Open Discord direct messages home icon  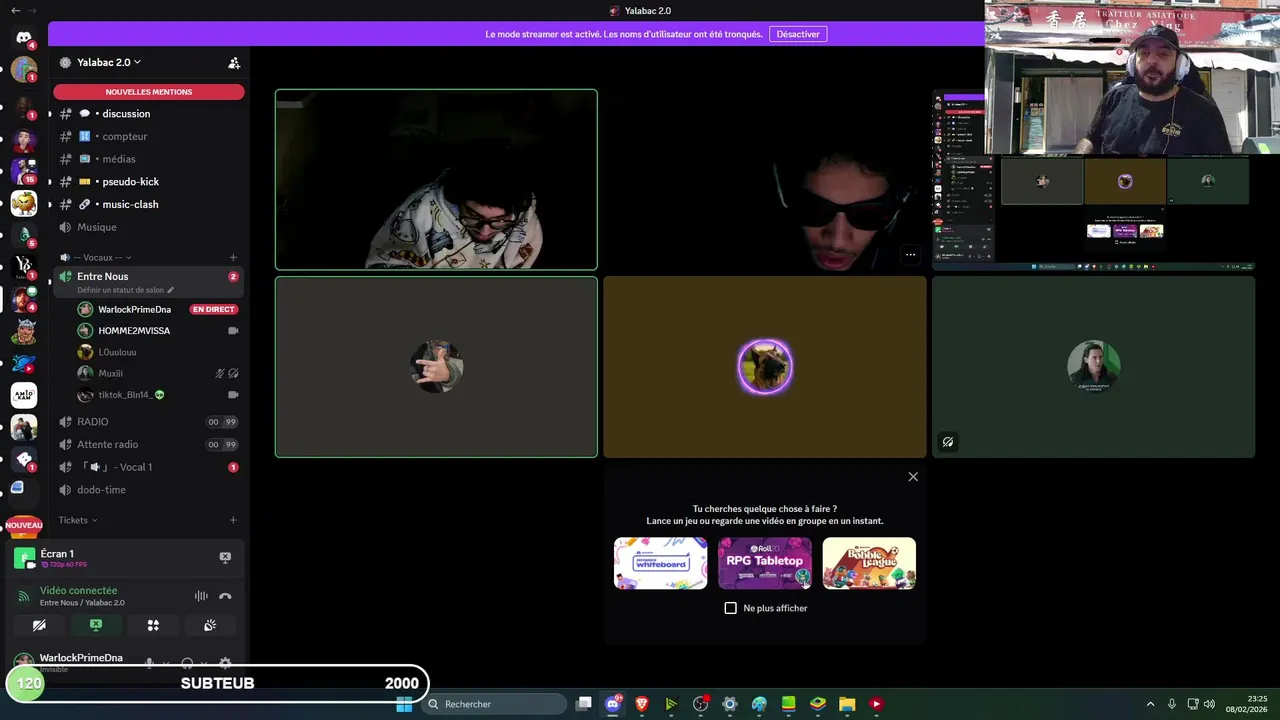tap(24, 38)
